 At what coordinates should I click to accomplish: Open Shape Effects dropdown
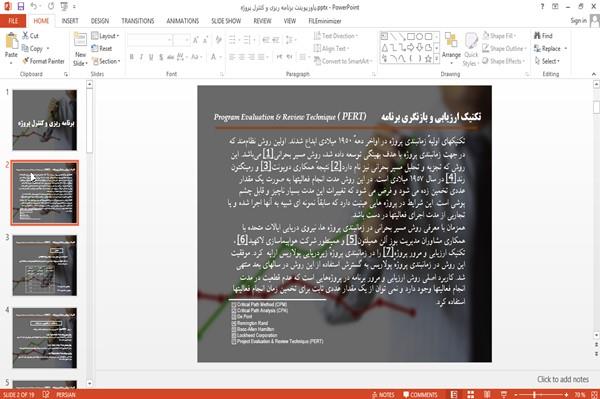pos(504,61)
